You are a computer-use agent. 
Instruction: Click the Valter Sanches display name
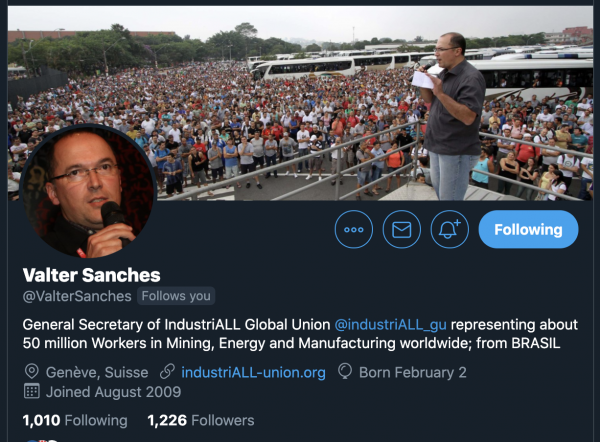[x=91, y=275]
